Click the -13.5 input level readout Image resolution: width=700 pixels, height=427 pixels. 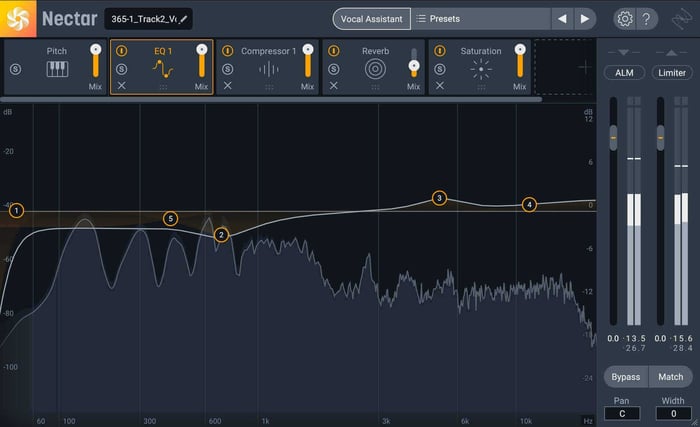[x=634, y=339]
